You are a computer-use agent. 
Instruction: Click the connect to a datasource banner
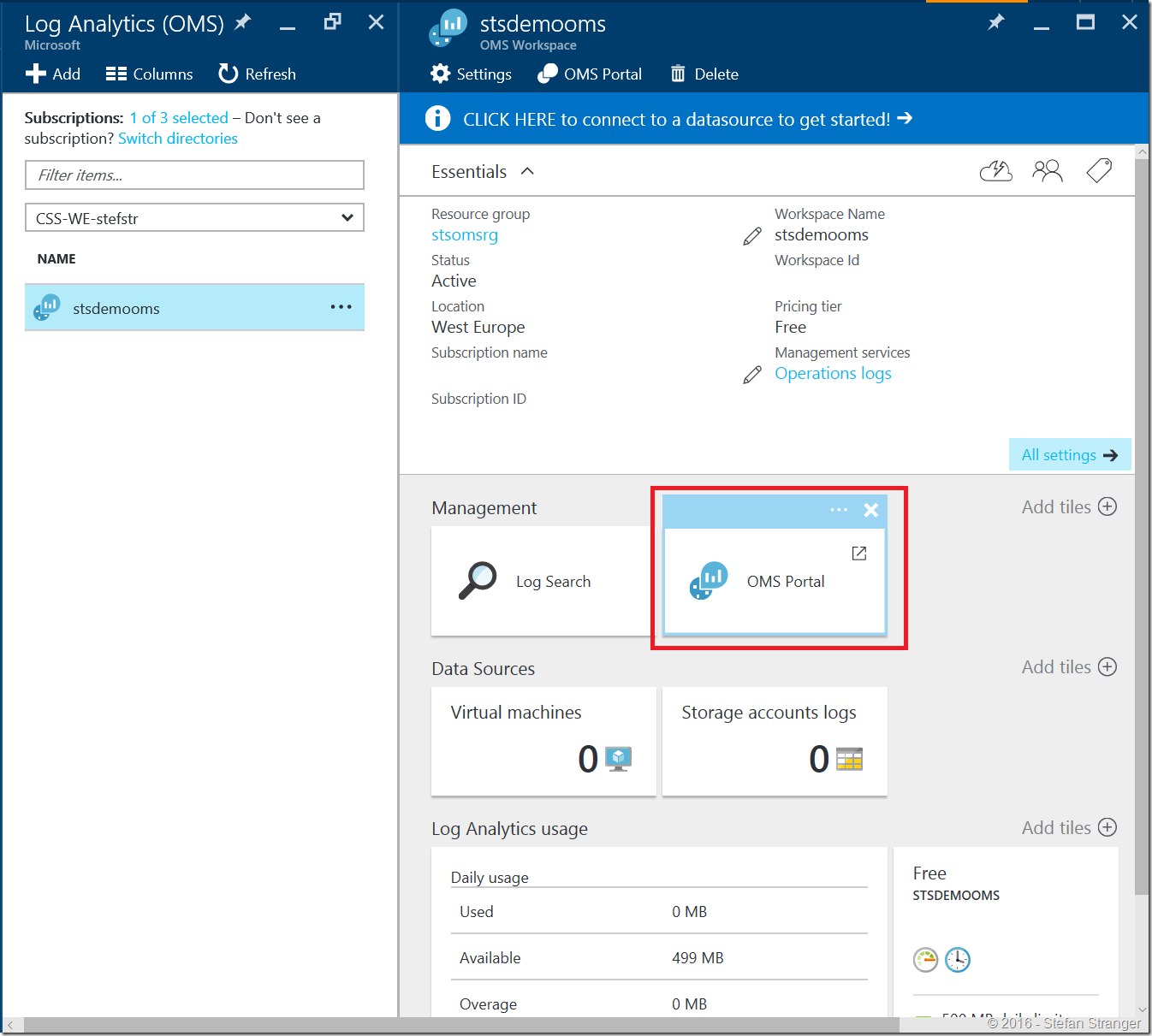774,119
